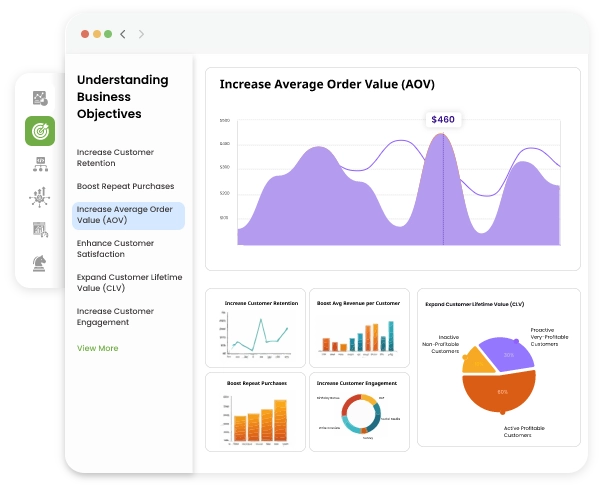Open the dashboard analytics sidebar icon
Image resolution: width=603 pixels, height=490 pixels.
pos(40,98)
